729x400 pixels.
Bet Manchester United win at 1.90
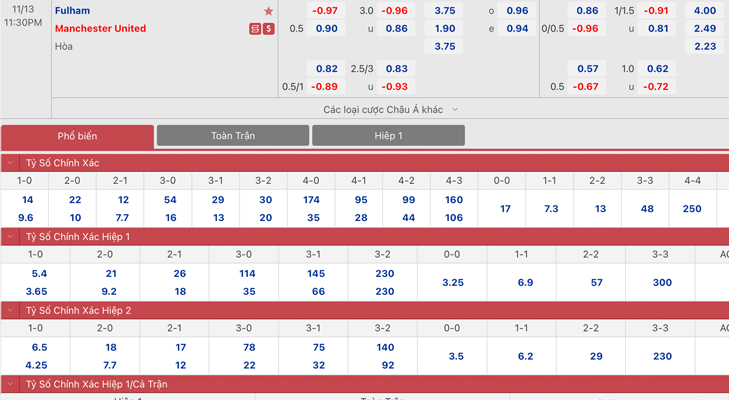[444, 28]
